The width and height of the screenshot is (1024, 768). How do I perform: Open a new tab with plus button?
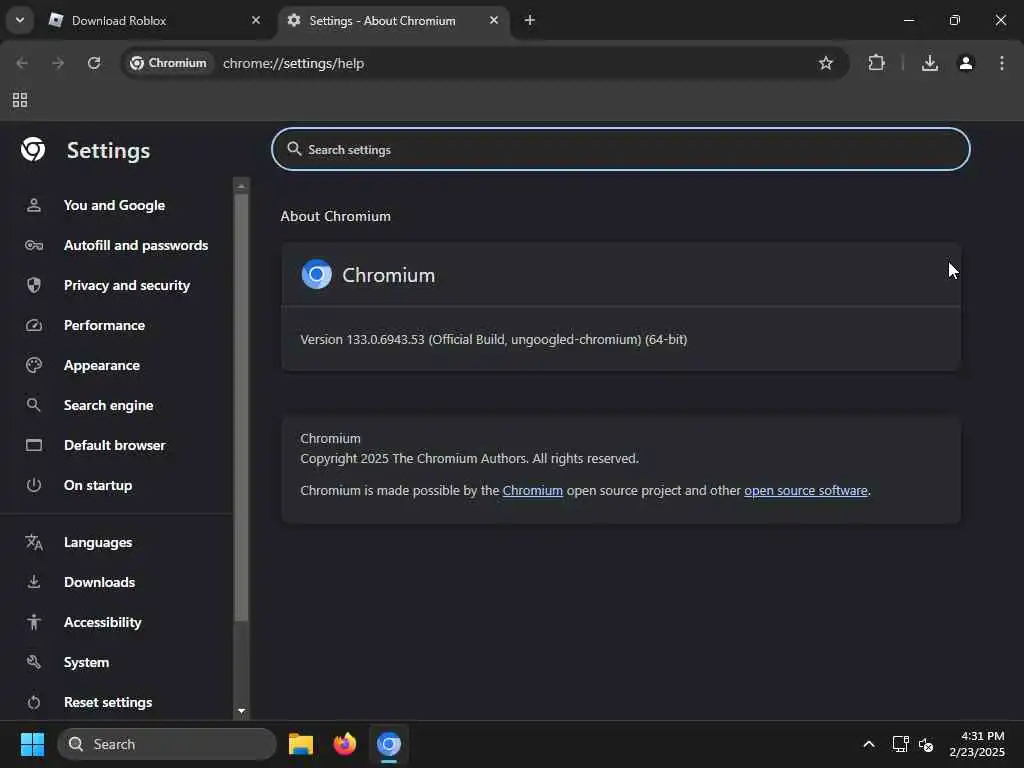[530, 20]
